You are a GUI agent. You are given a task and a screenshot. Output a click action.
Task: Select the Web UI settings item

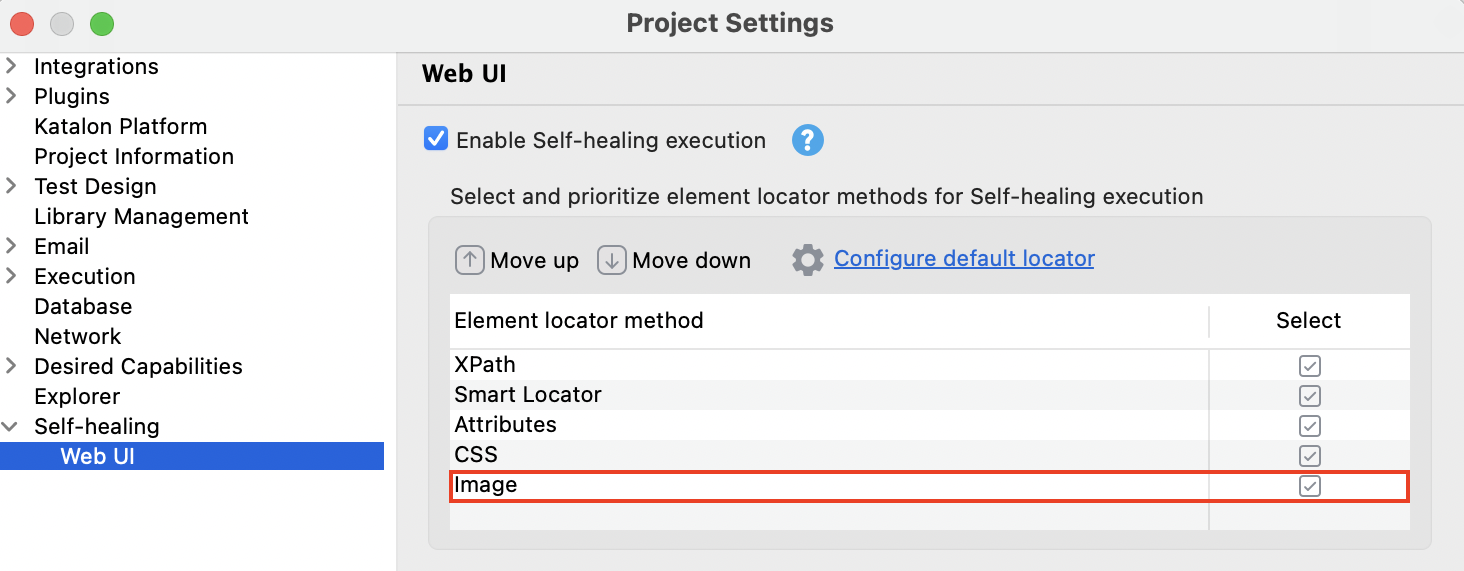coord(97,457)
